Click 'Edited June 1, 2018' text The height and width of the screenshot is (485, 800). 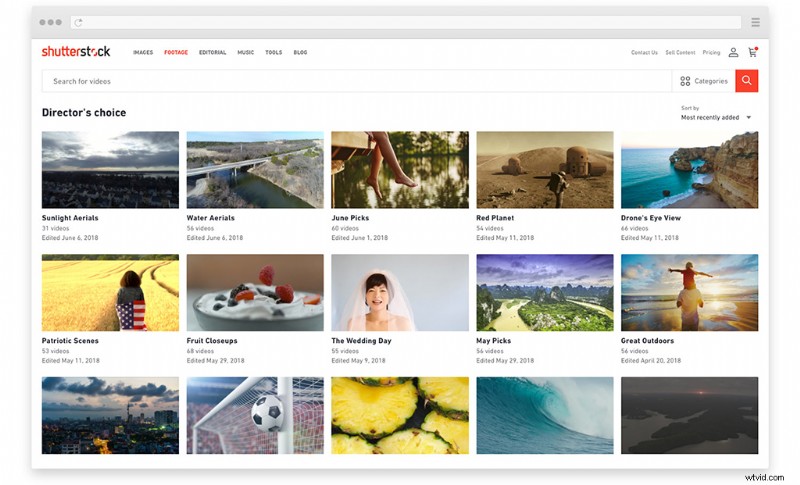(x=360, y=238)
